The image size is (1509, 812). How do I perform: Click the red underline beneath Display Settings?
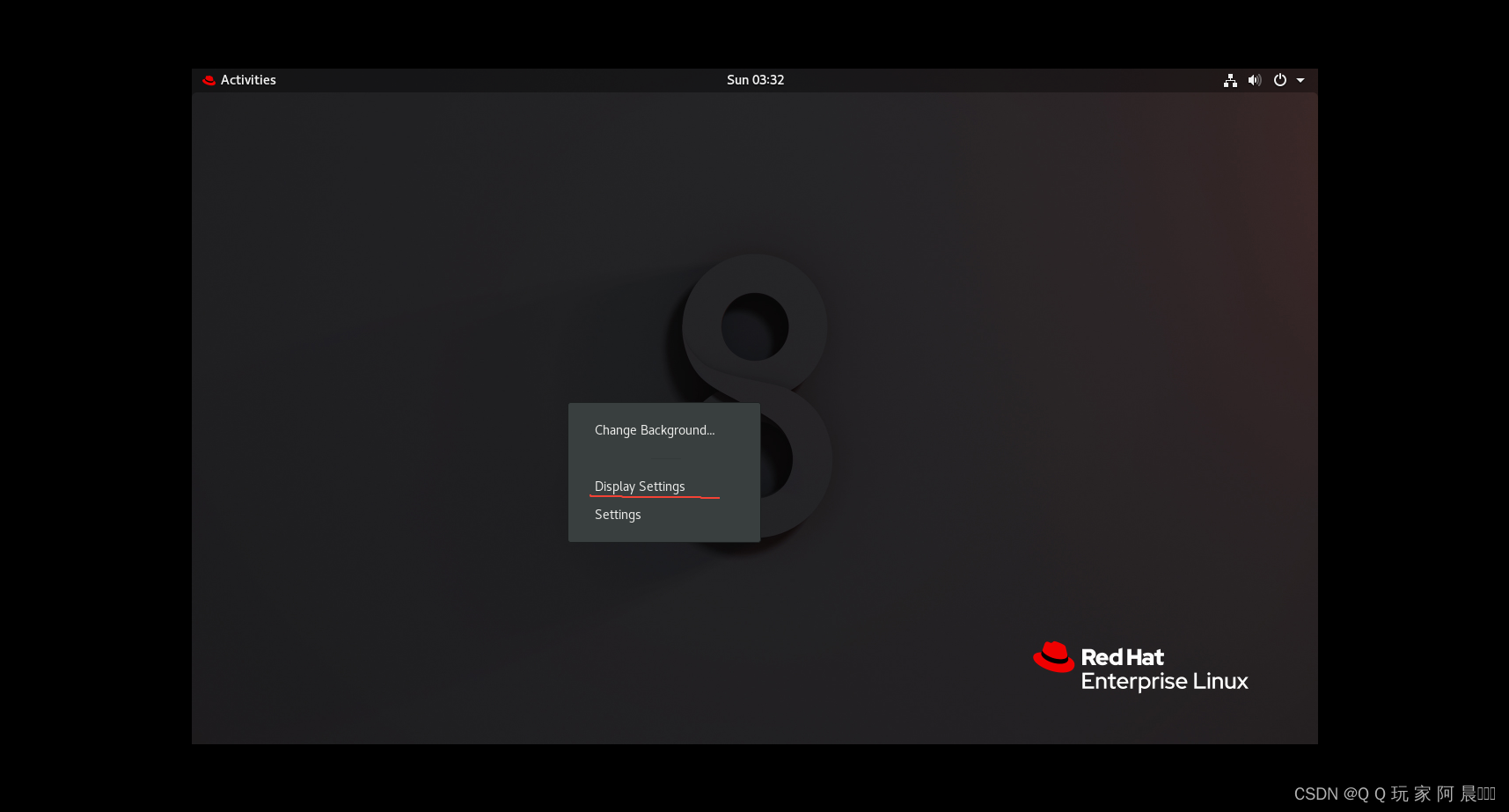tap(656, 498)
